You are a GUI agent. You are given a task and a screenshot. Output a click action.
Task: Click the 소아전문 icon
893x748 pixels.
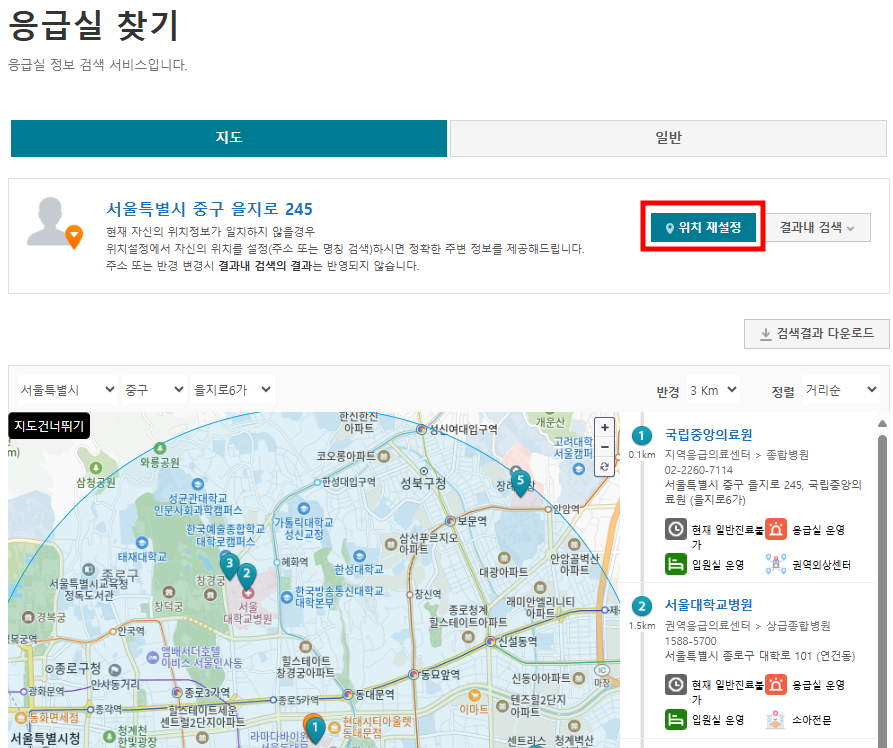(x=776, y=720)
